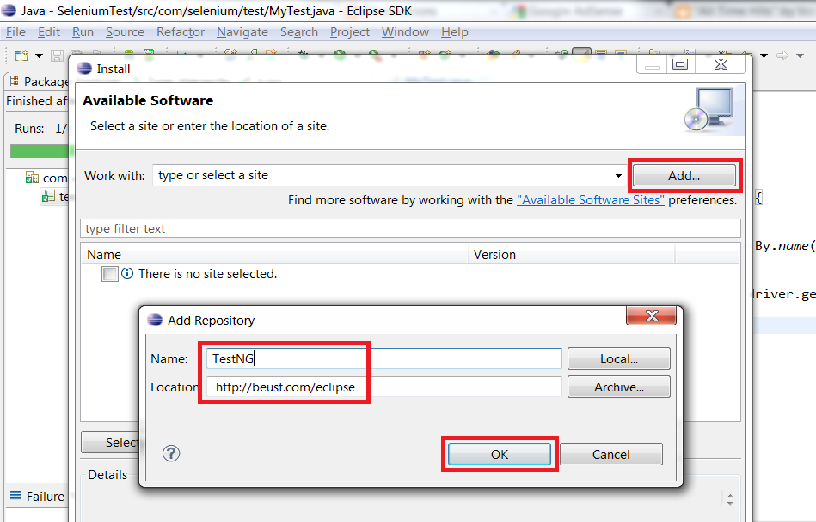Click the Package Explorer tab icon
This screenshot has height=522, width=816.
click(15, 81)
